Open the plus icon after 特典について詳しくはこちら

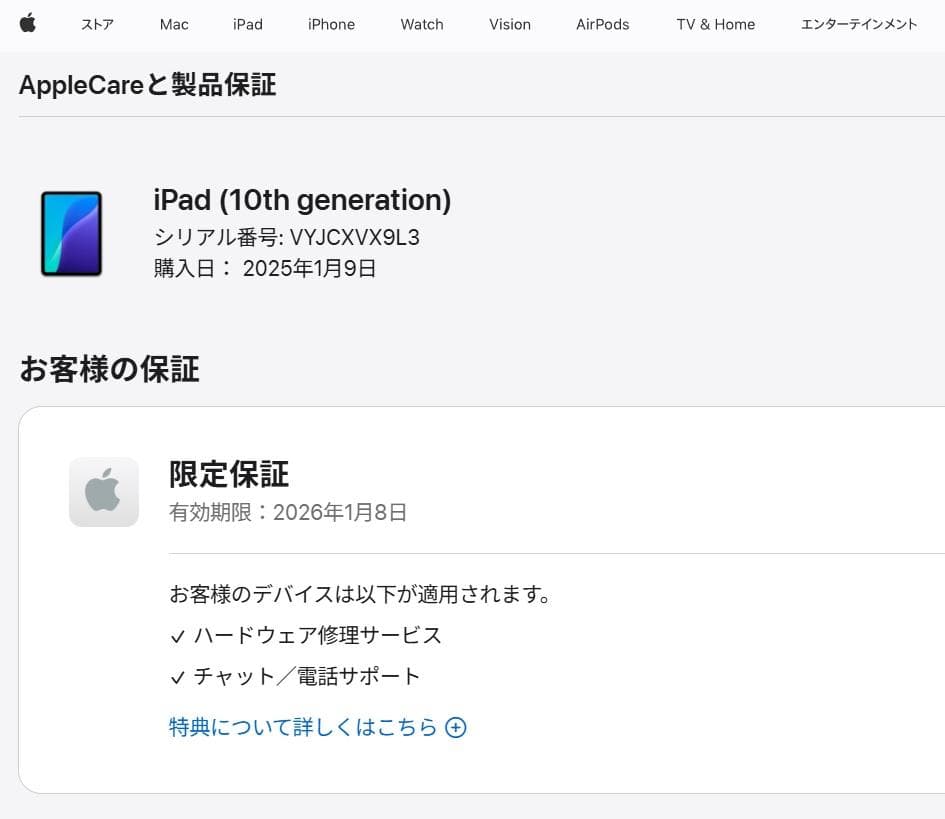click(x=455, y=728)
